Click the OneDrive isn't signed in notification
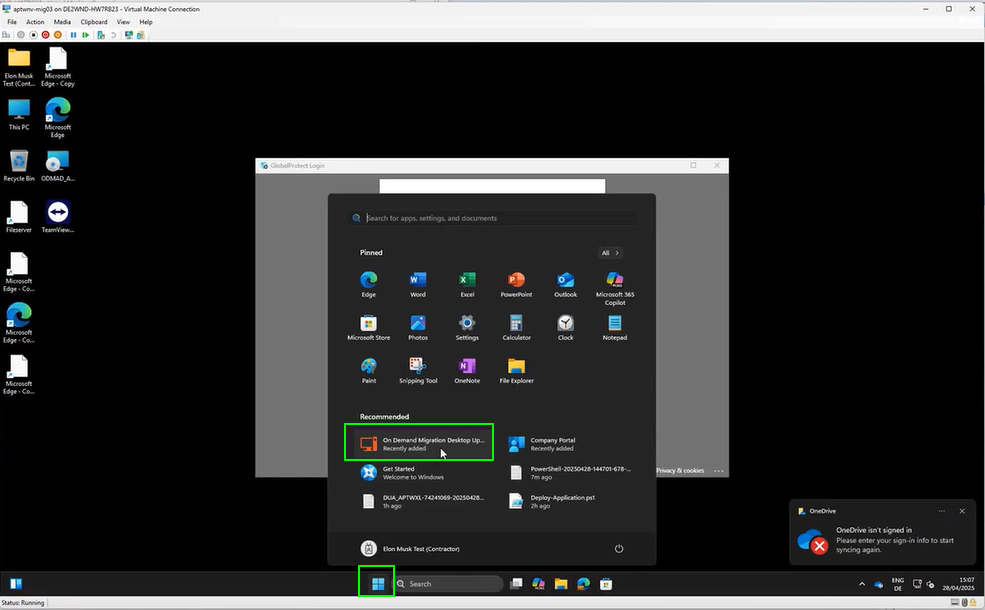 click(x=882, y=532)
